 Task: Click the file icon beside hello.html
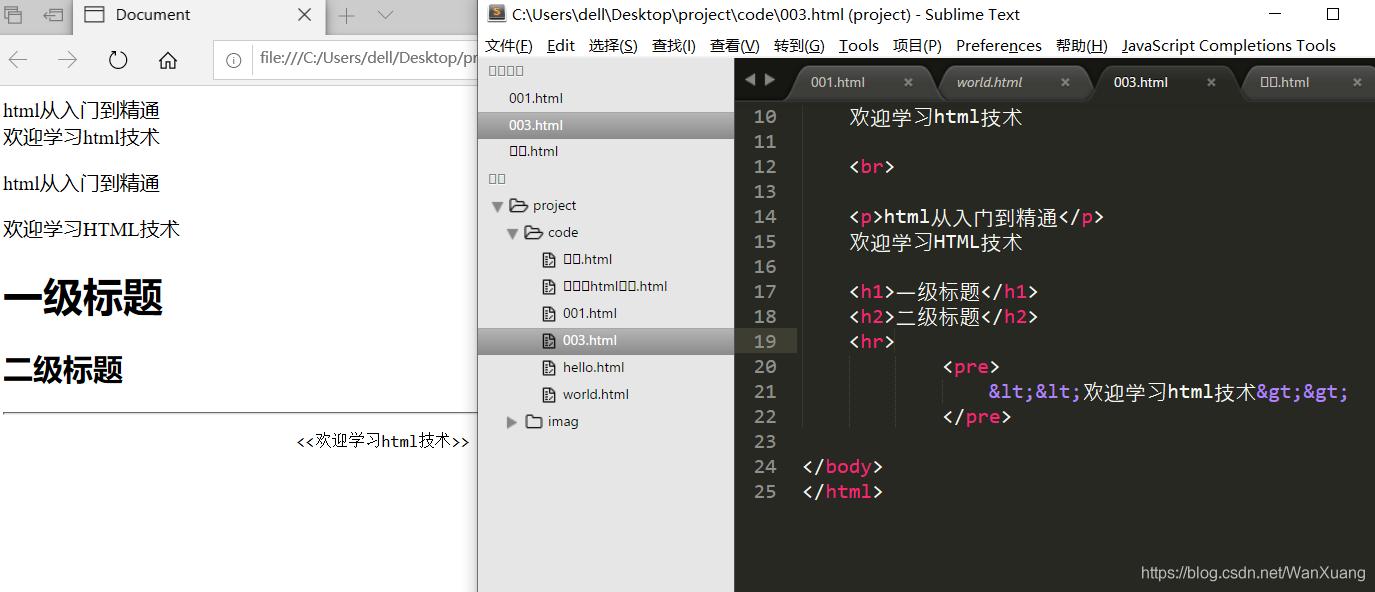point(549,367)
